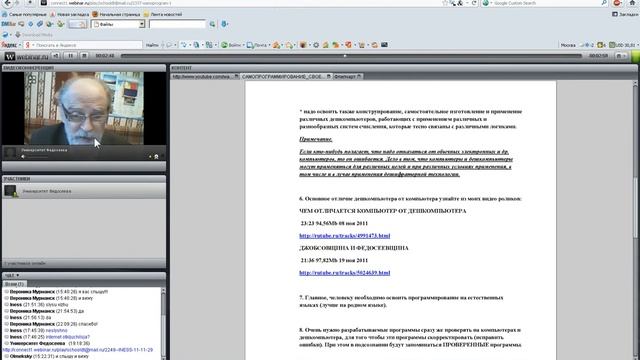Open the Почта mail button on Yandex bar
The image size is (640, 360).
(x=257, y=45)
